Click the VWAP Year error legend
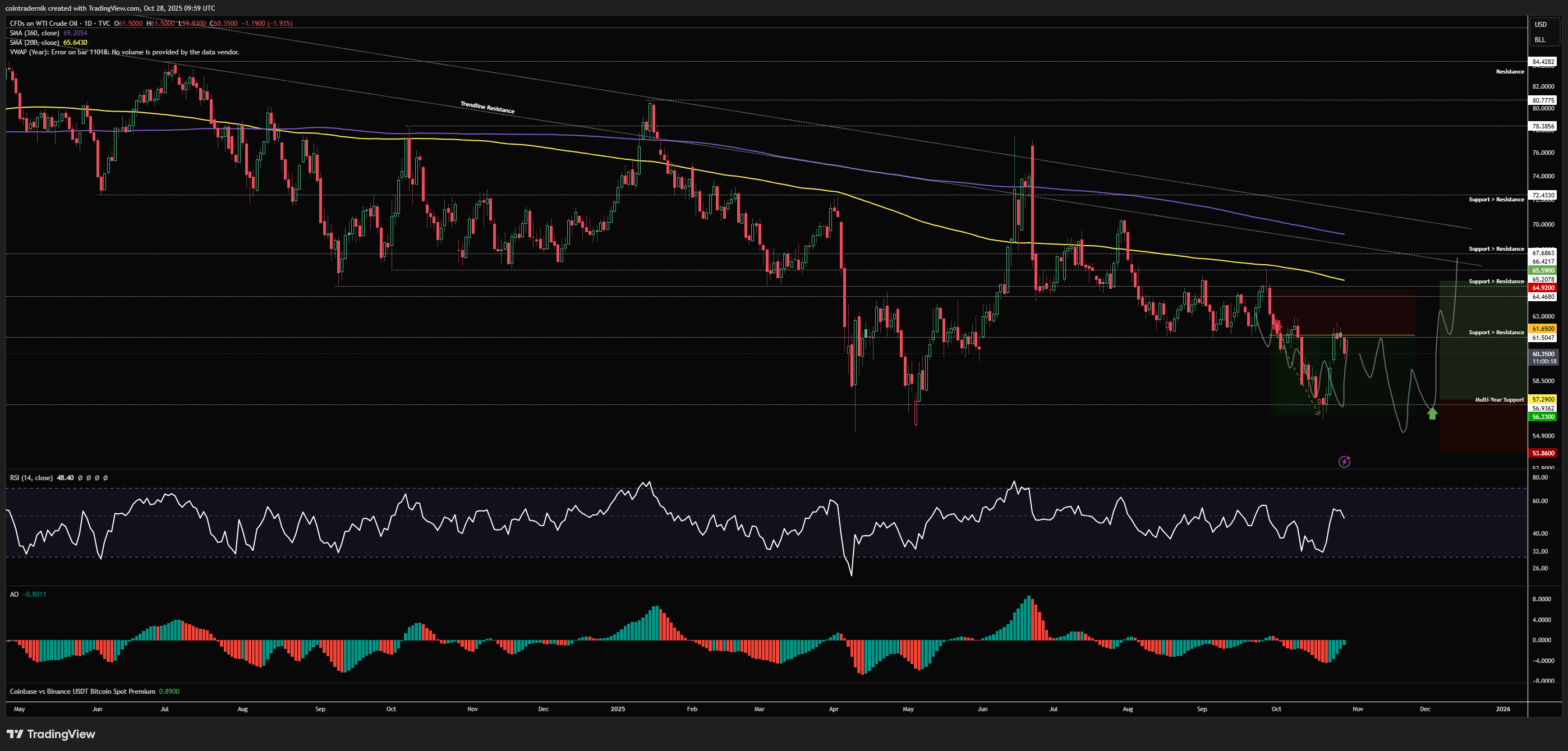Viewport: 1568px width, 751px height. [x=124, y=52]
